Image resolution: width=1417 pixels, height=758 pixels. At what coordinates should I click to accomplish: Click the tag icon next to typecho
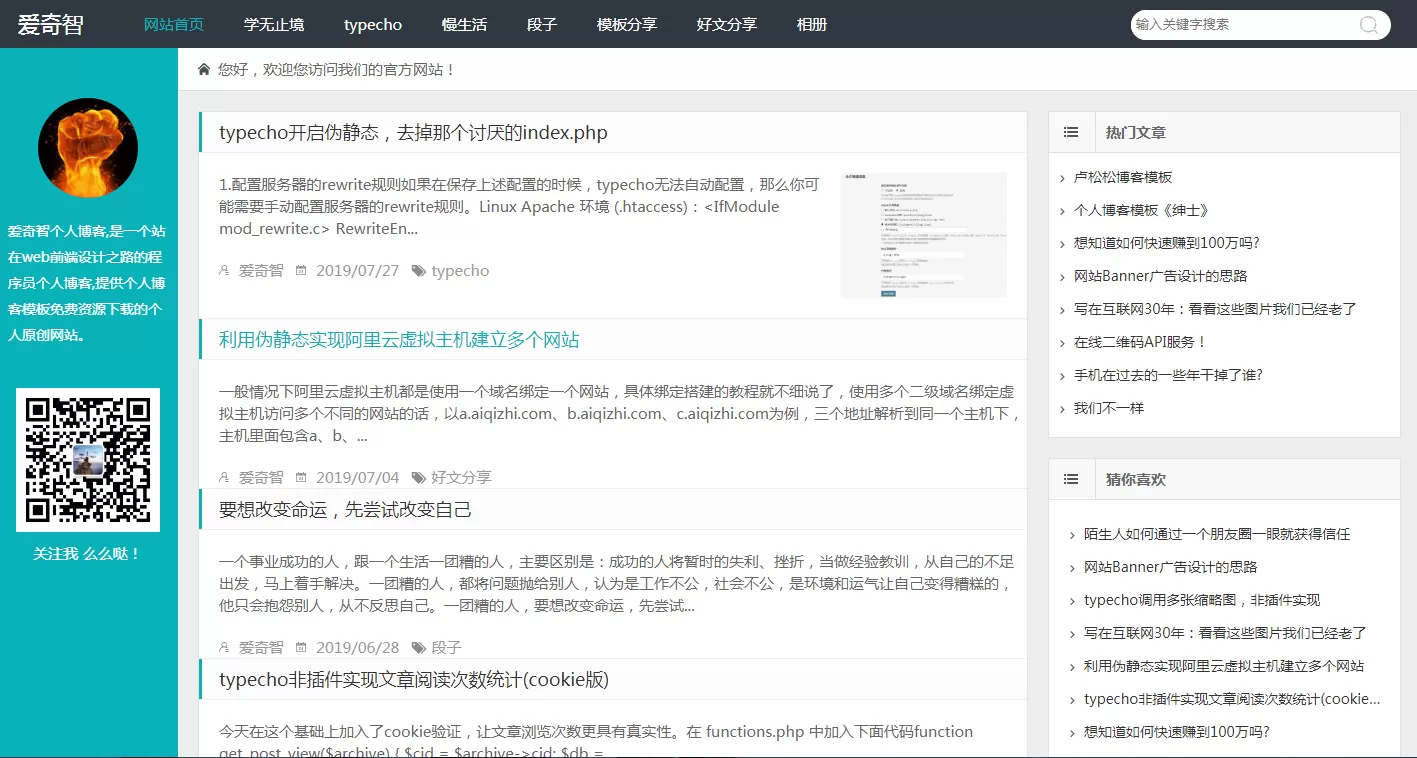pos(419,271)
